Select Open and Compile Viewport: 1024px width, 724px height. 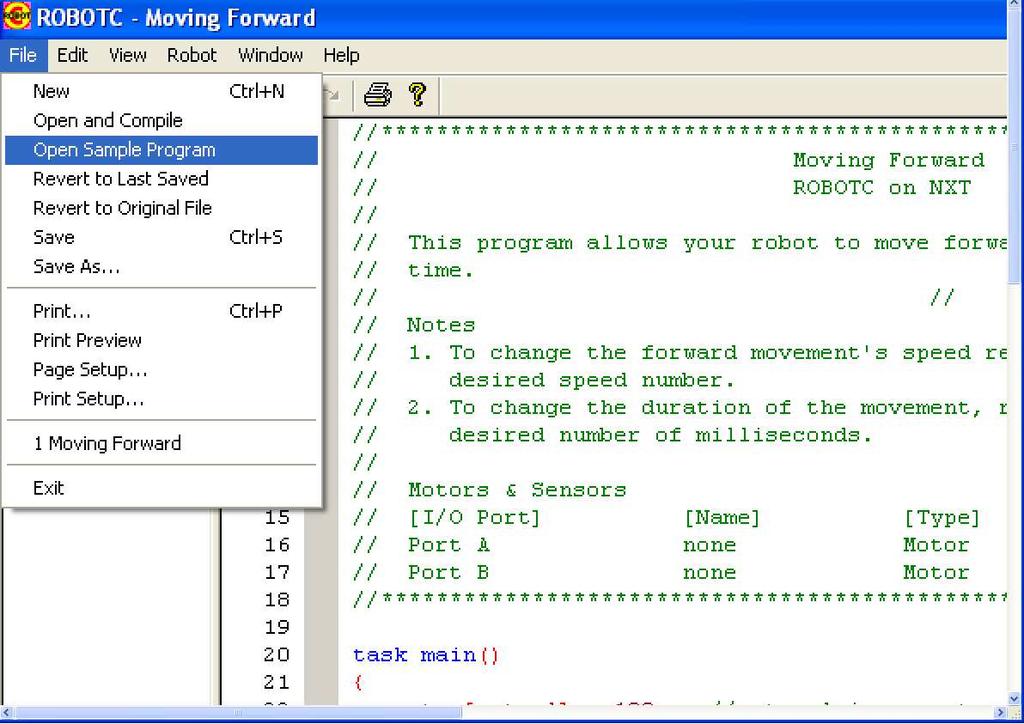pyautogui.click(x=161, y=121)
